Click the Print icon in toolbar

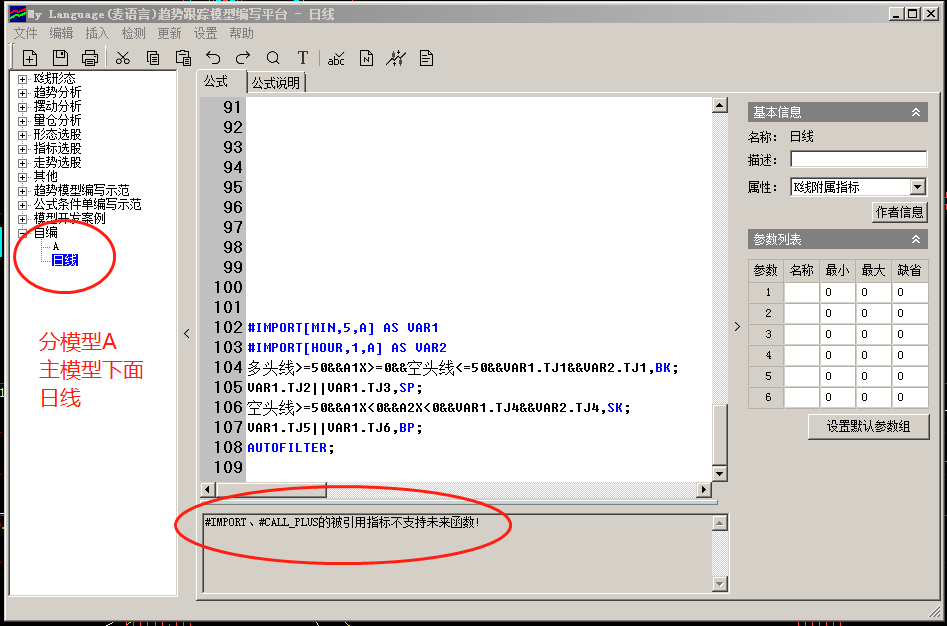(x=90, y=58)
